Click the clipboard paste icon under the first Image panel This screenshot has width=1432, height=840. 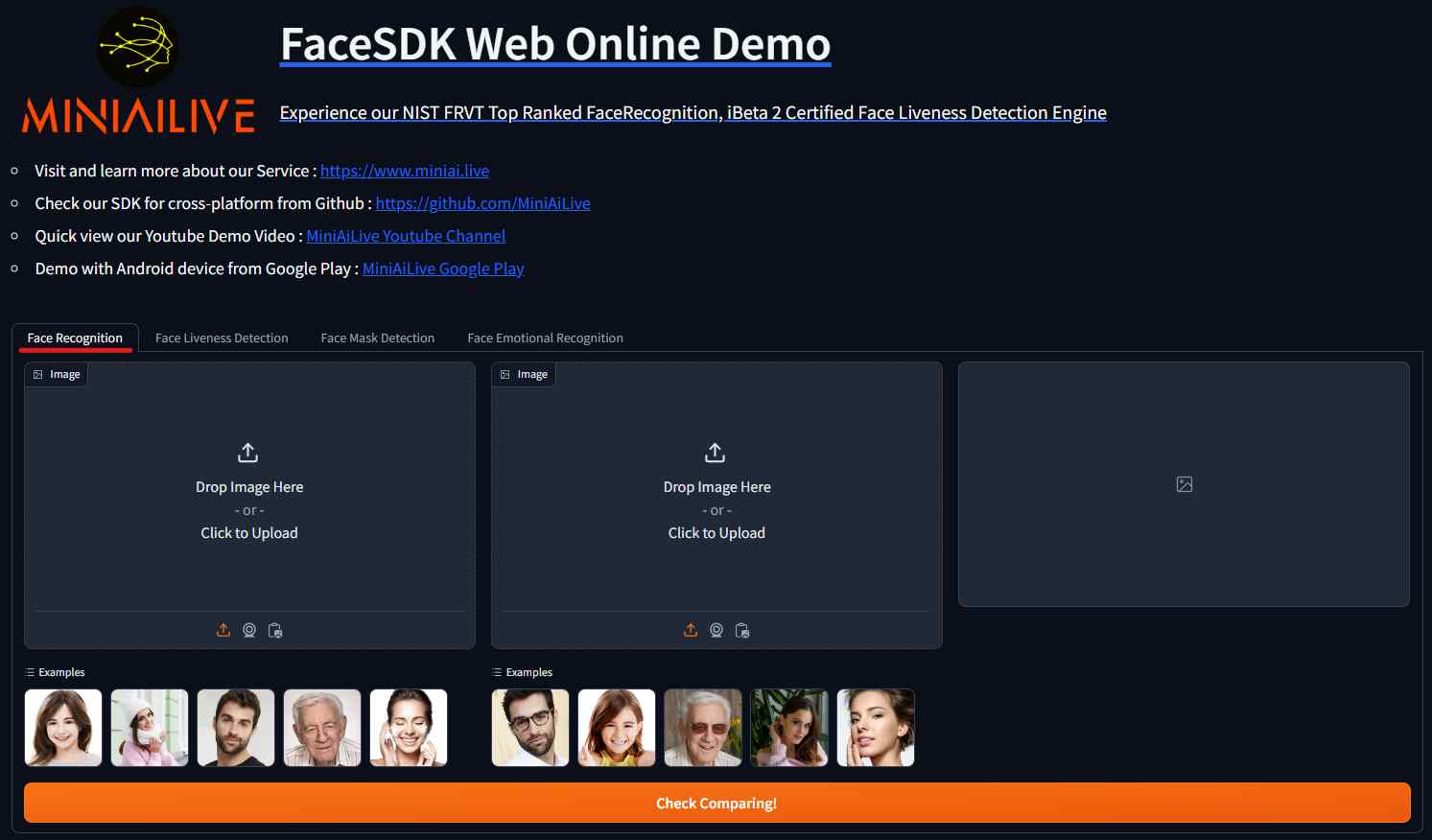click(275, 630)
